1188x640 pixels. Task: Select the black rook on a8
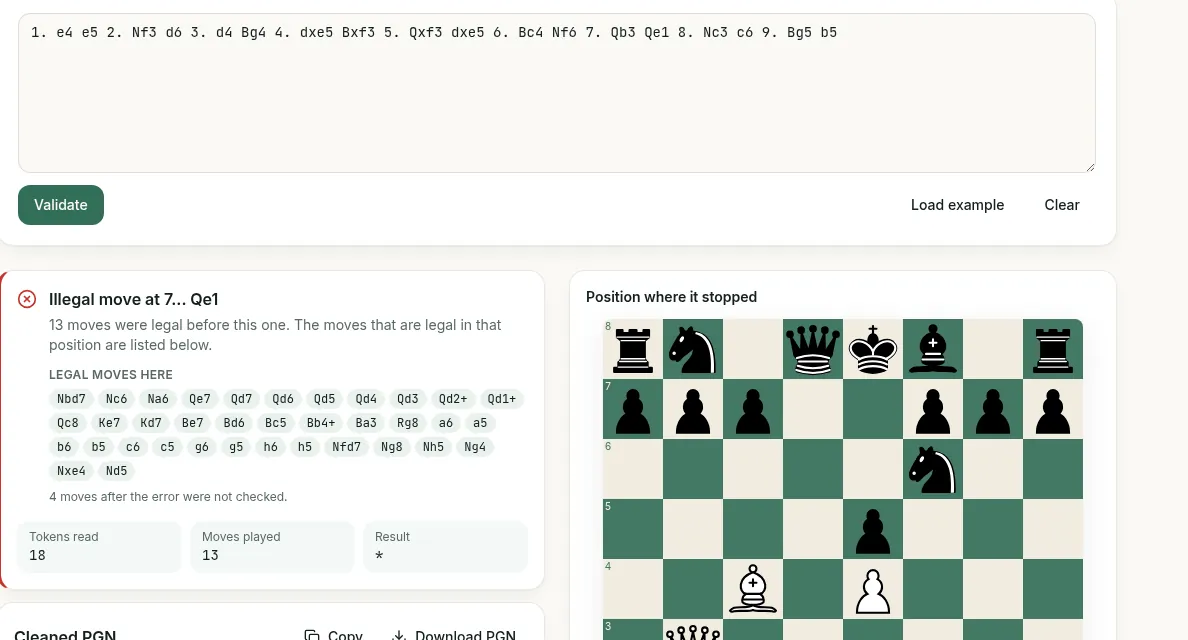pos(633,349)
